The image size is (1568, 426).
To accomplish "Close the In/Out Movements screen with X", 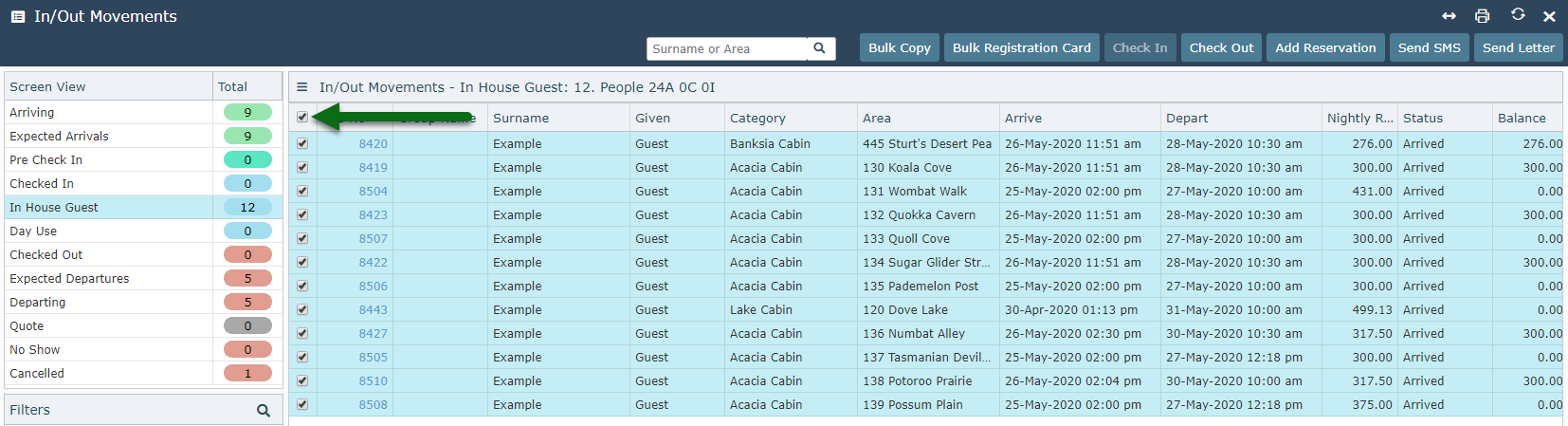I will click(x=1549, y=16).
